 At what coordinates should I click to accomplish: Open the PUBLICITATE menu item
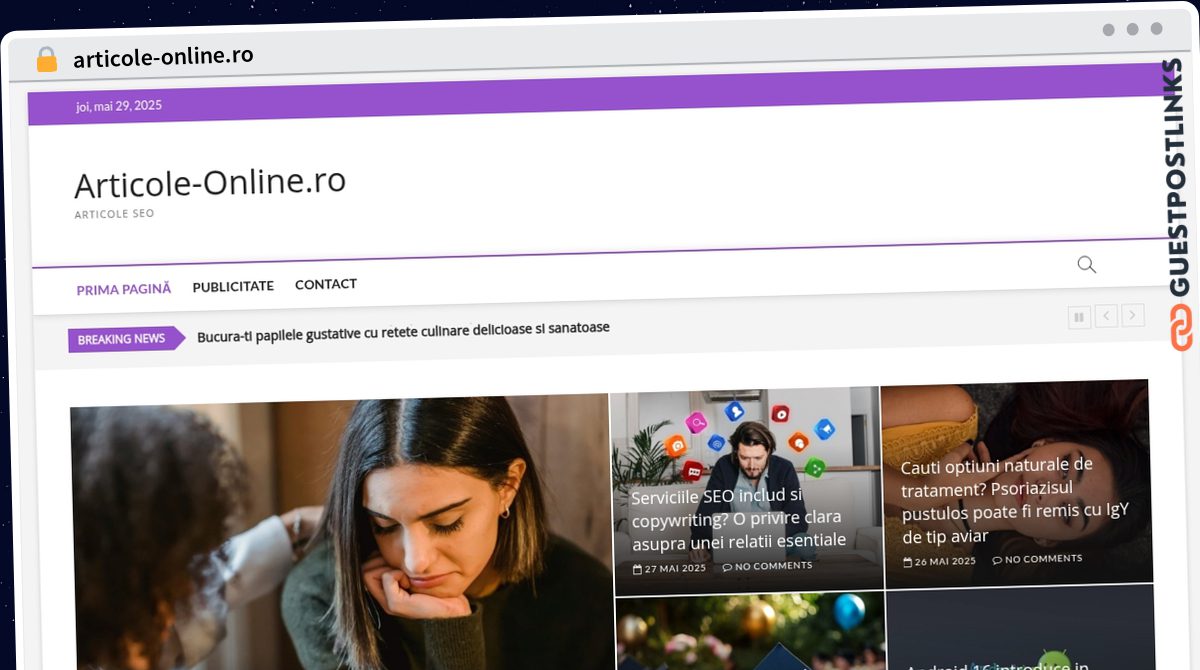coord(233,286)
